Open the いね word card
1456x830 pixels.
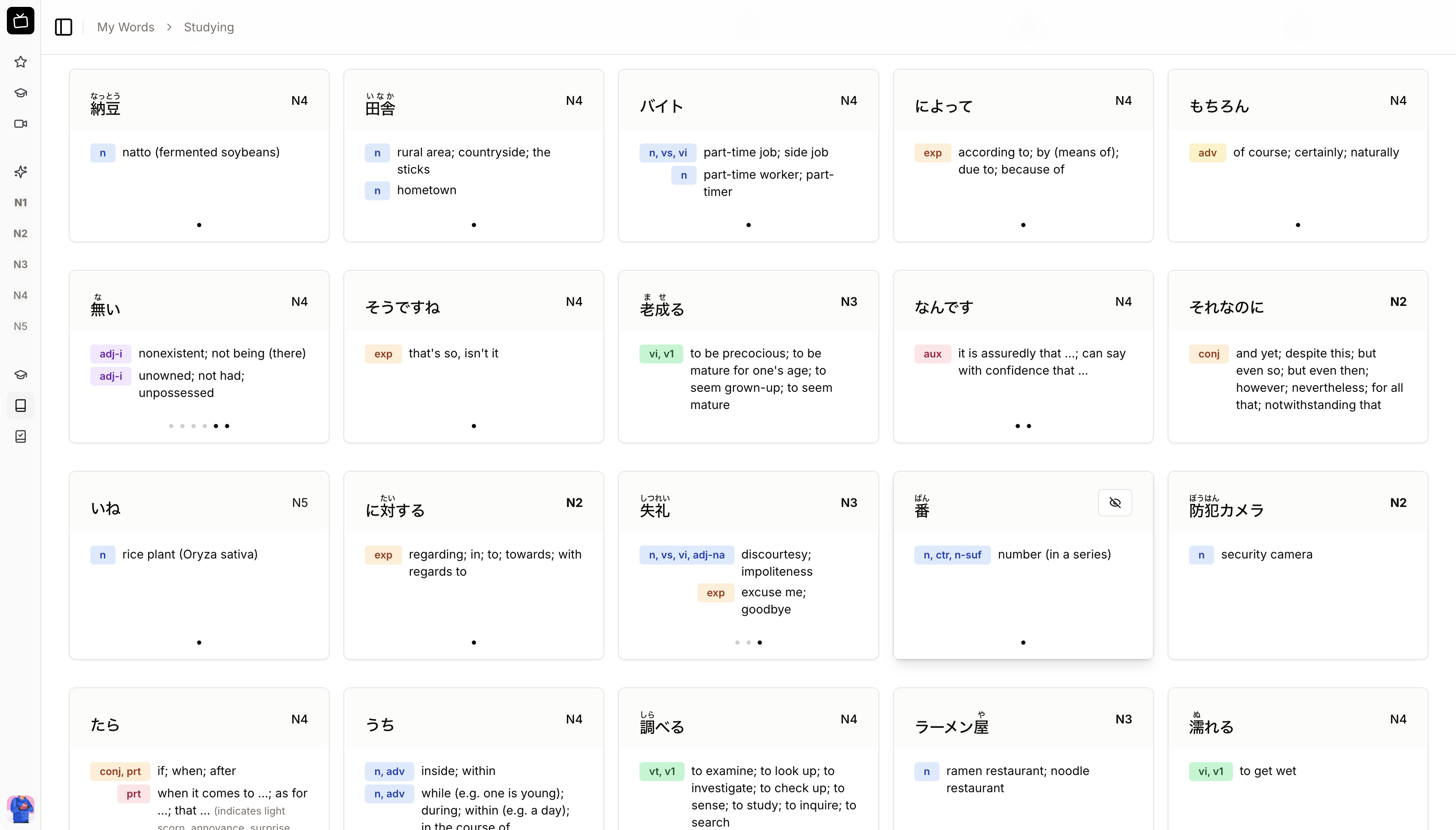[199, 565]
